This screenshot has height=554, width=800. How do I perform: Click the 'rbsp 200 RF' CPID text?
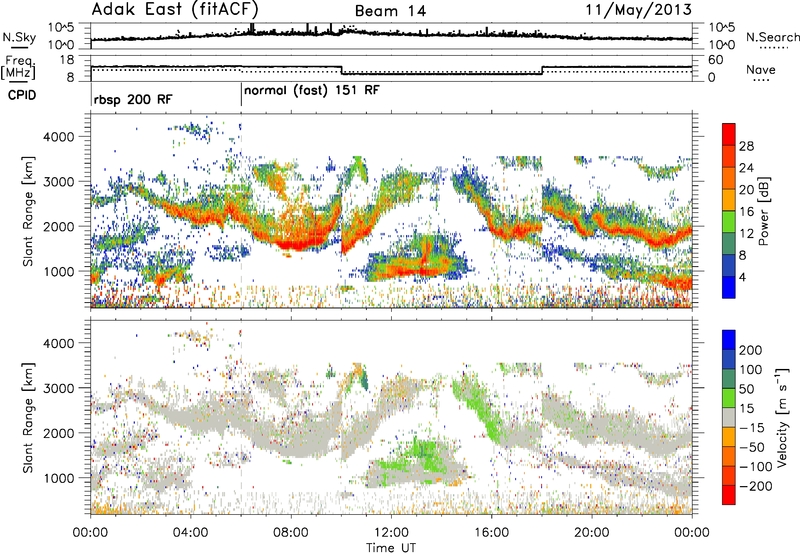tap(133, 100)
